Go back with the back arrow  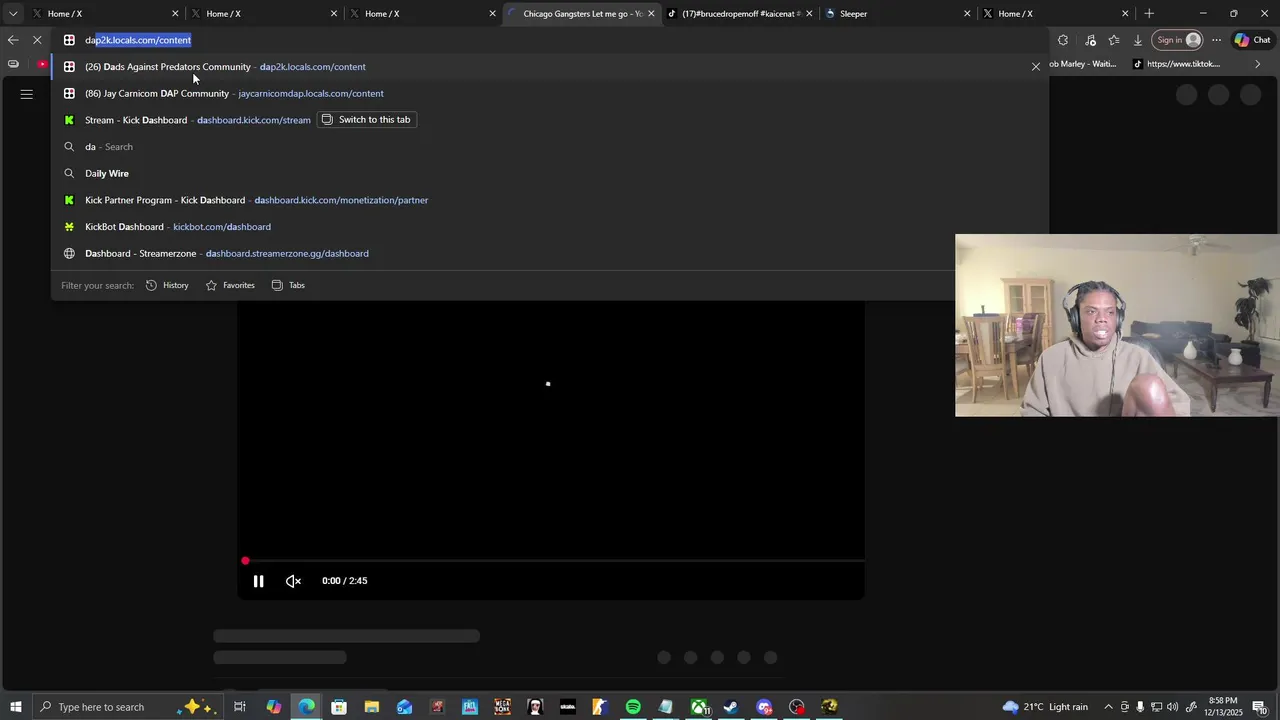click(x=12, y=40)
